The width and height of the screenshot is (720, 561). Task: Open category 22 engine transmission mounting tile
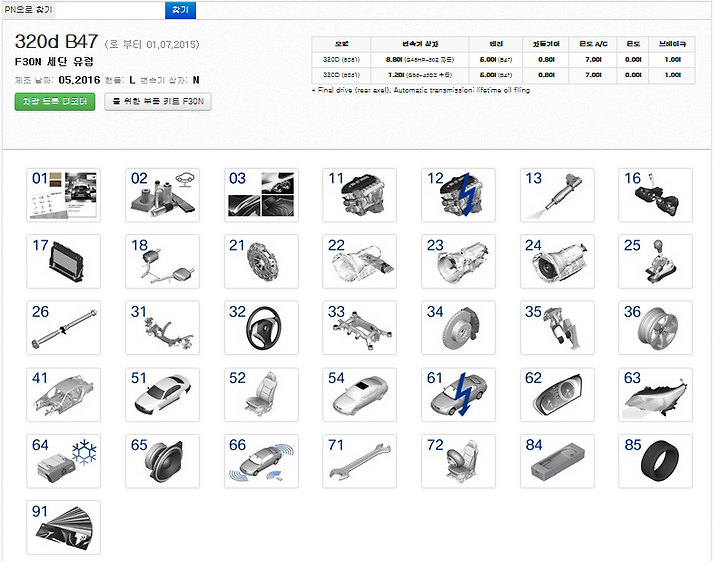click(360, 262)
